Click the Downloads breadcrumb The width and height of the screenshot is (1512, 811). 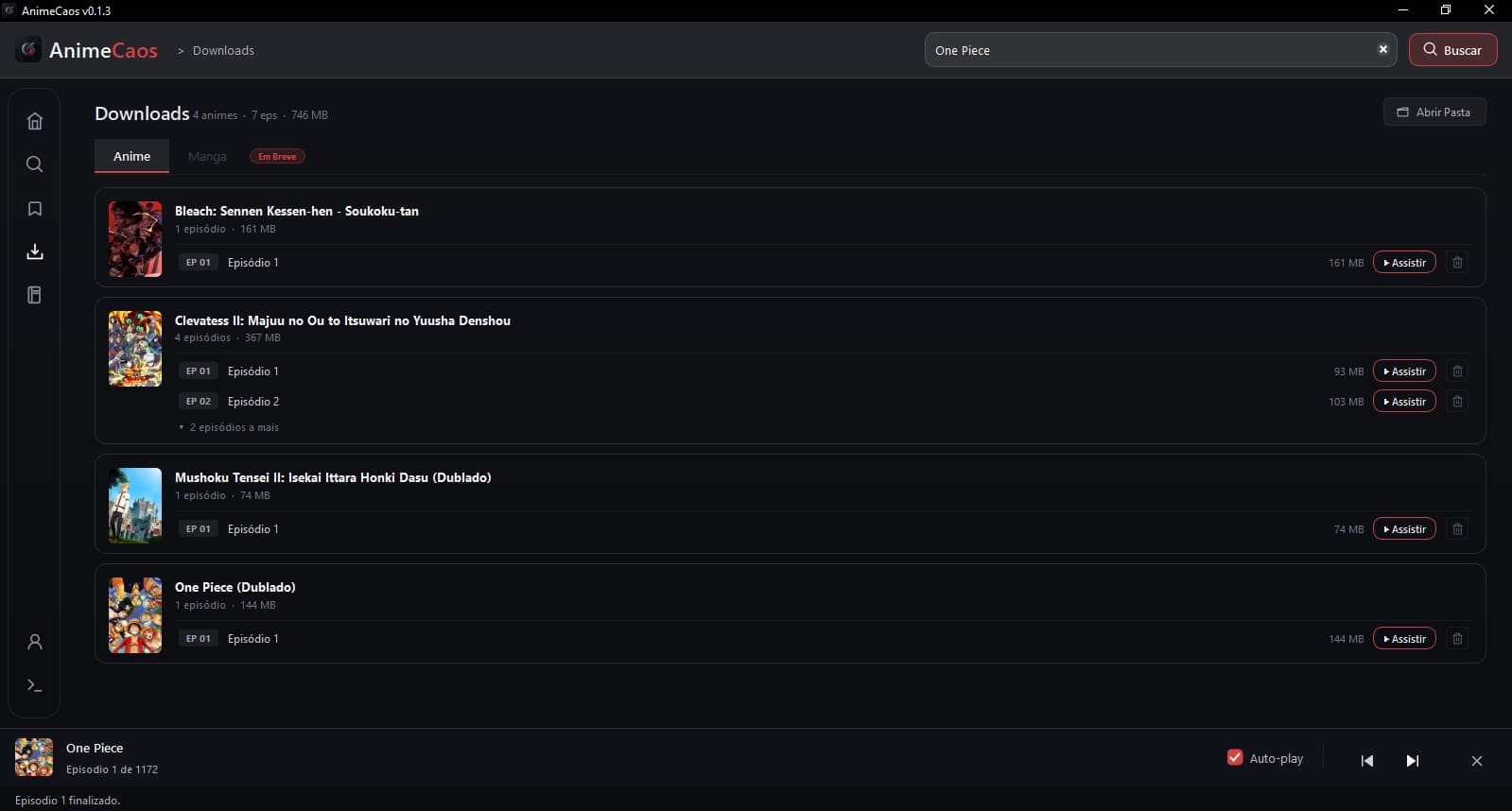223,50
